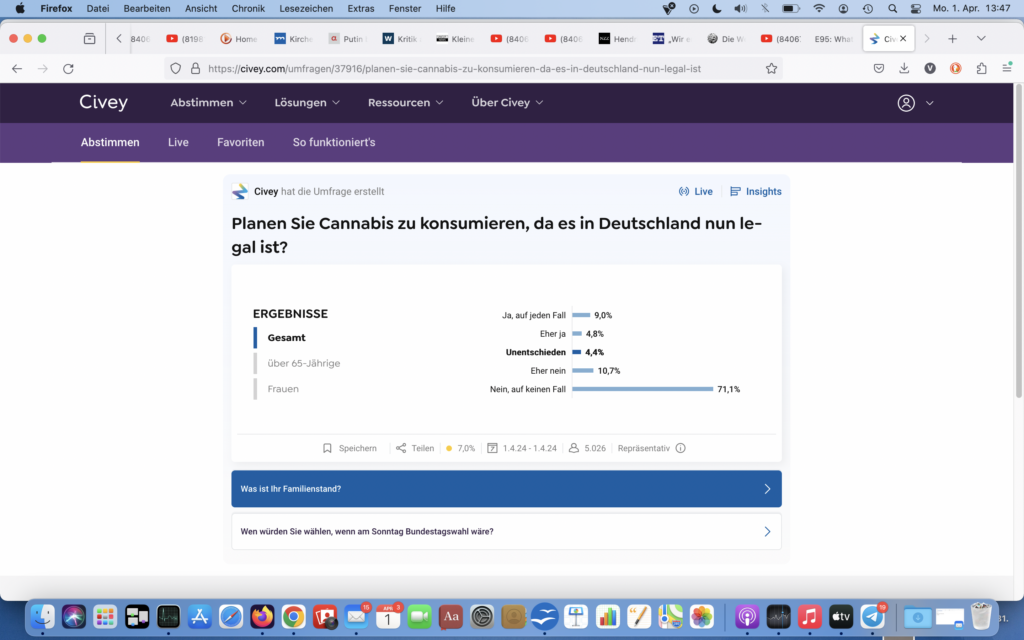Click the Speichern bookmark icon

click(327, 448)
